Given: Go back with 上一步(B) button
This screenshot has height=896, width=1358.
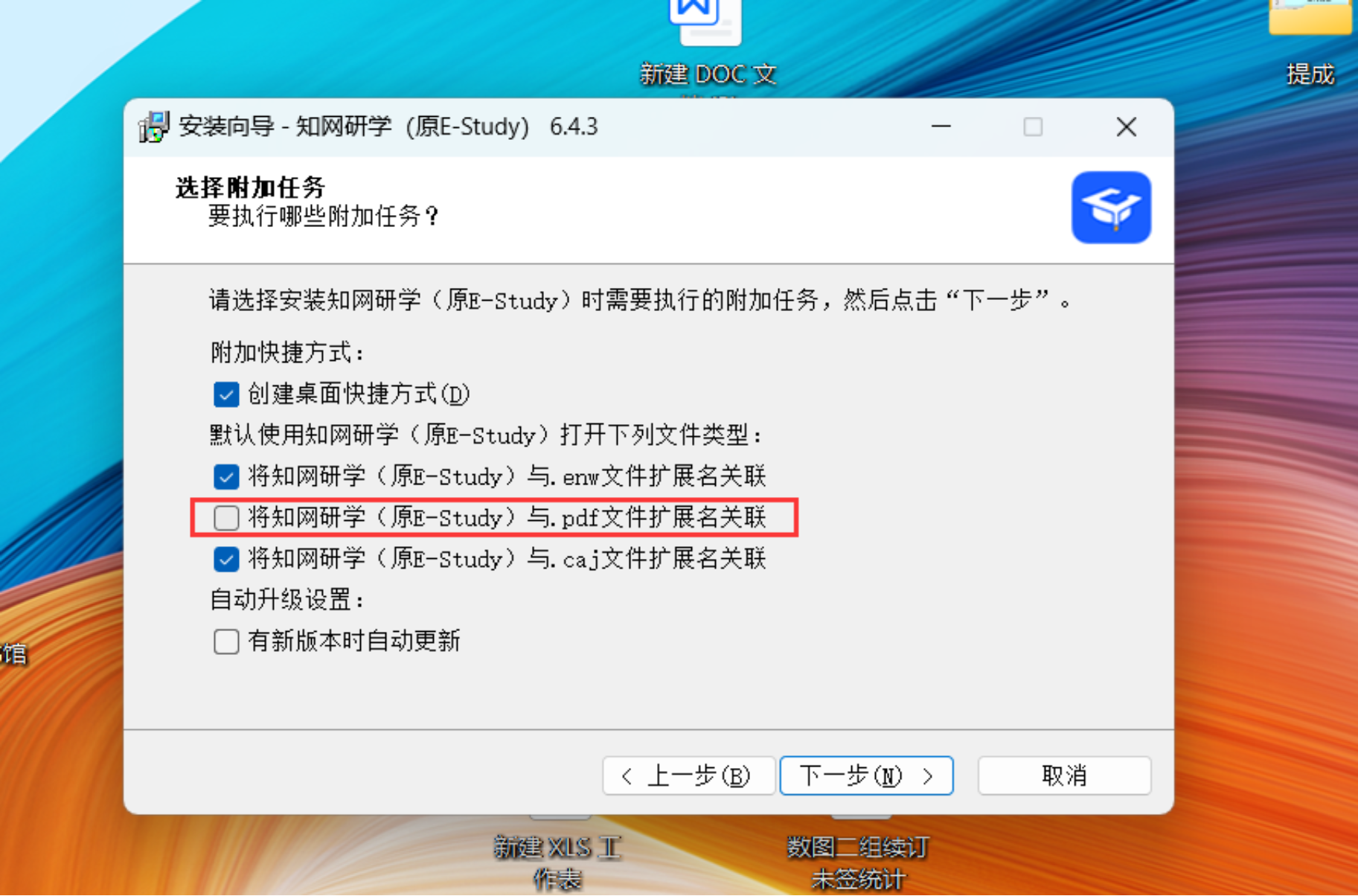Looking at the screenshot, I should click(x=688, y=776).
